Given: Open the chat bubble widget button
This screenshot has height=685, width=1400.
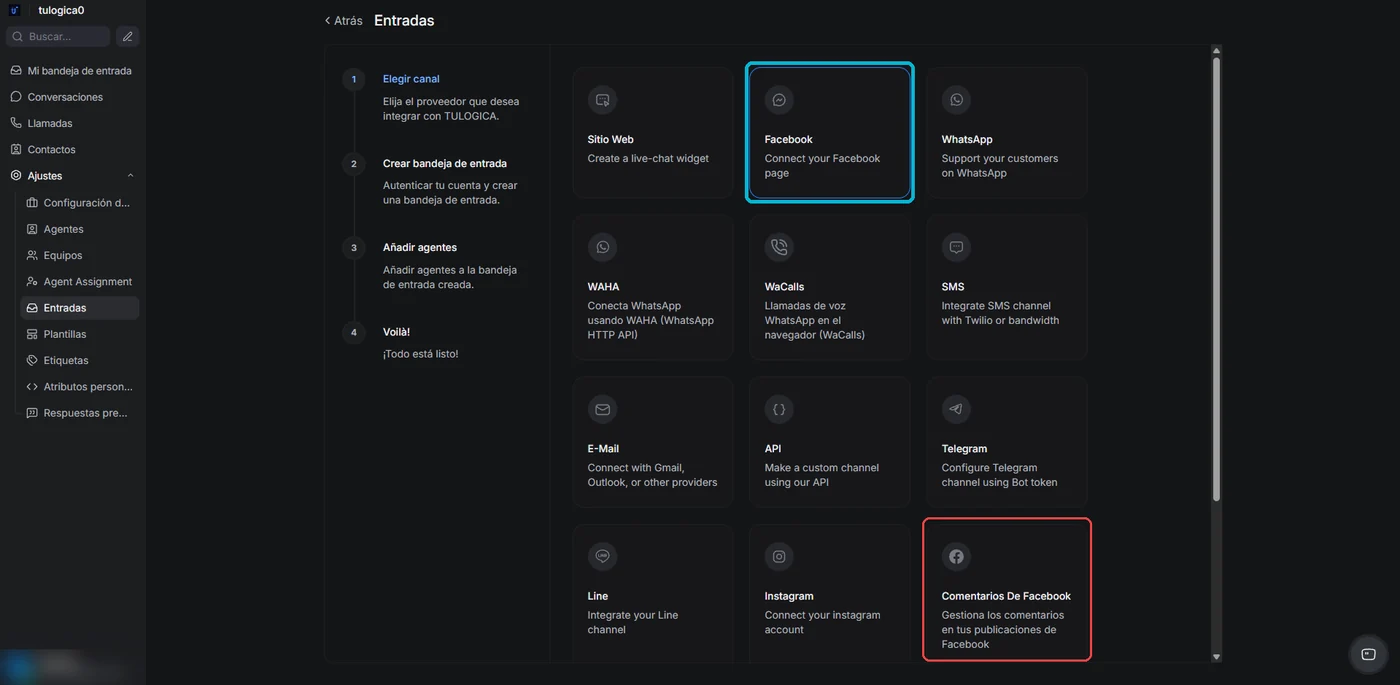Looking at the screenshot, I should 1369,654.
